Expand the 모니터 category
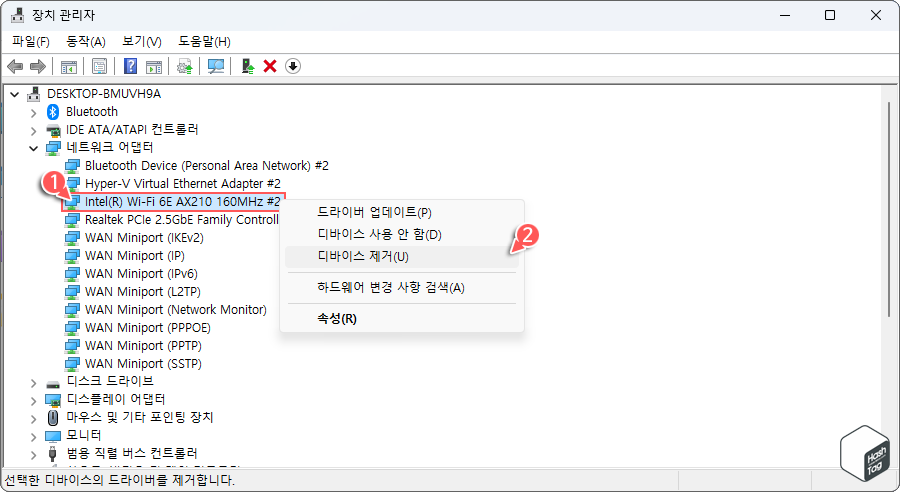The width and height of the screenshot is (900, 492). [x=34, y=436]
